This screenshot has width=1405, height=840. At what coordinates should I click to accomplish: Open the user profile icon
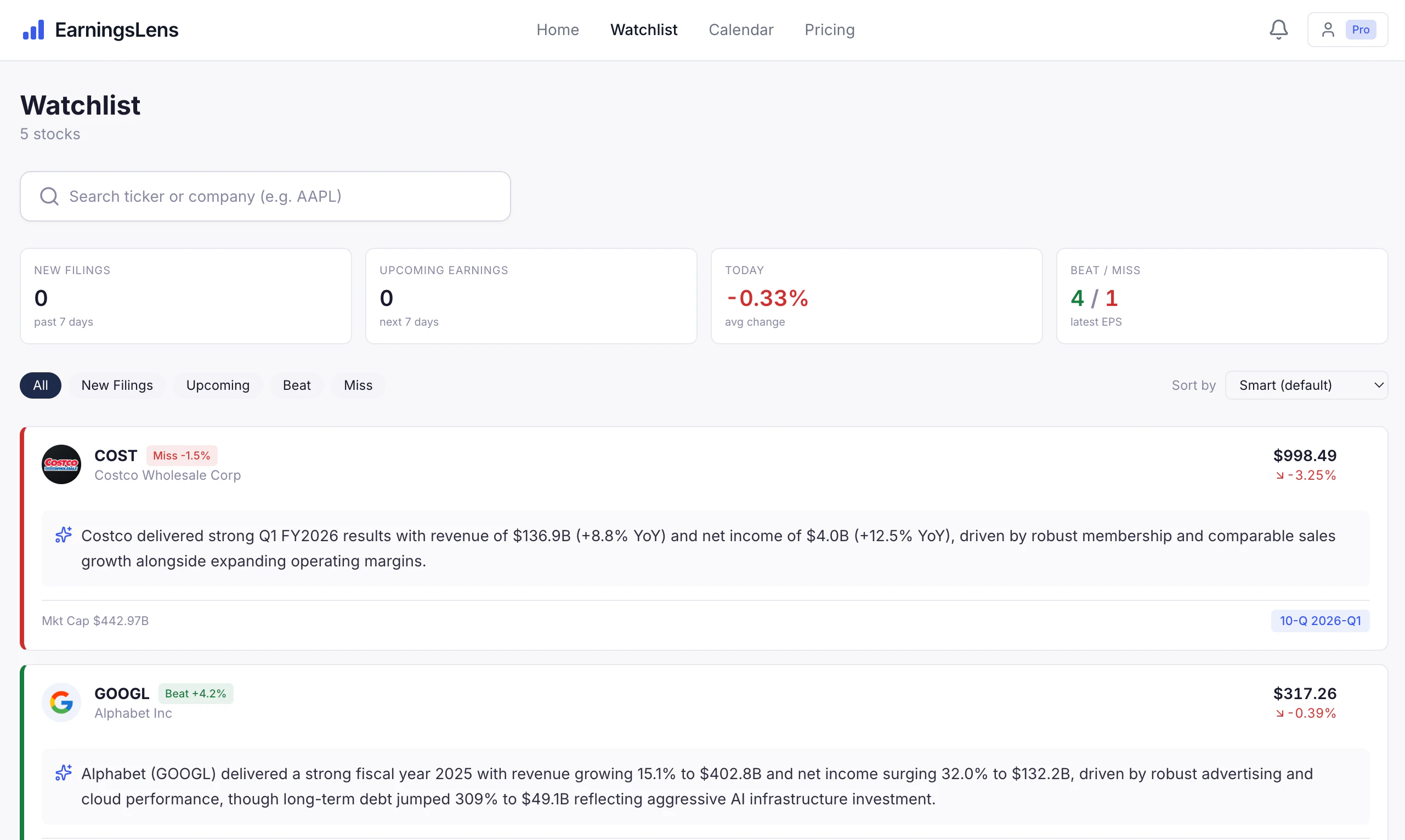(1328, 30)
